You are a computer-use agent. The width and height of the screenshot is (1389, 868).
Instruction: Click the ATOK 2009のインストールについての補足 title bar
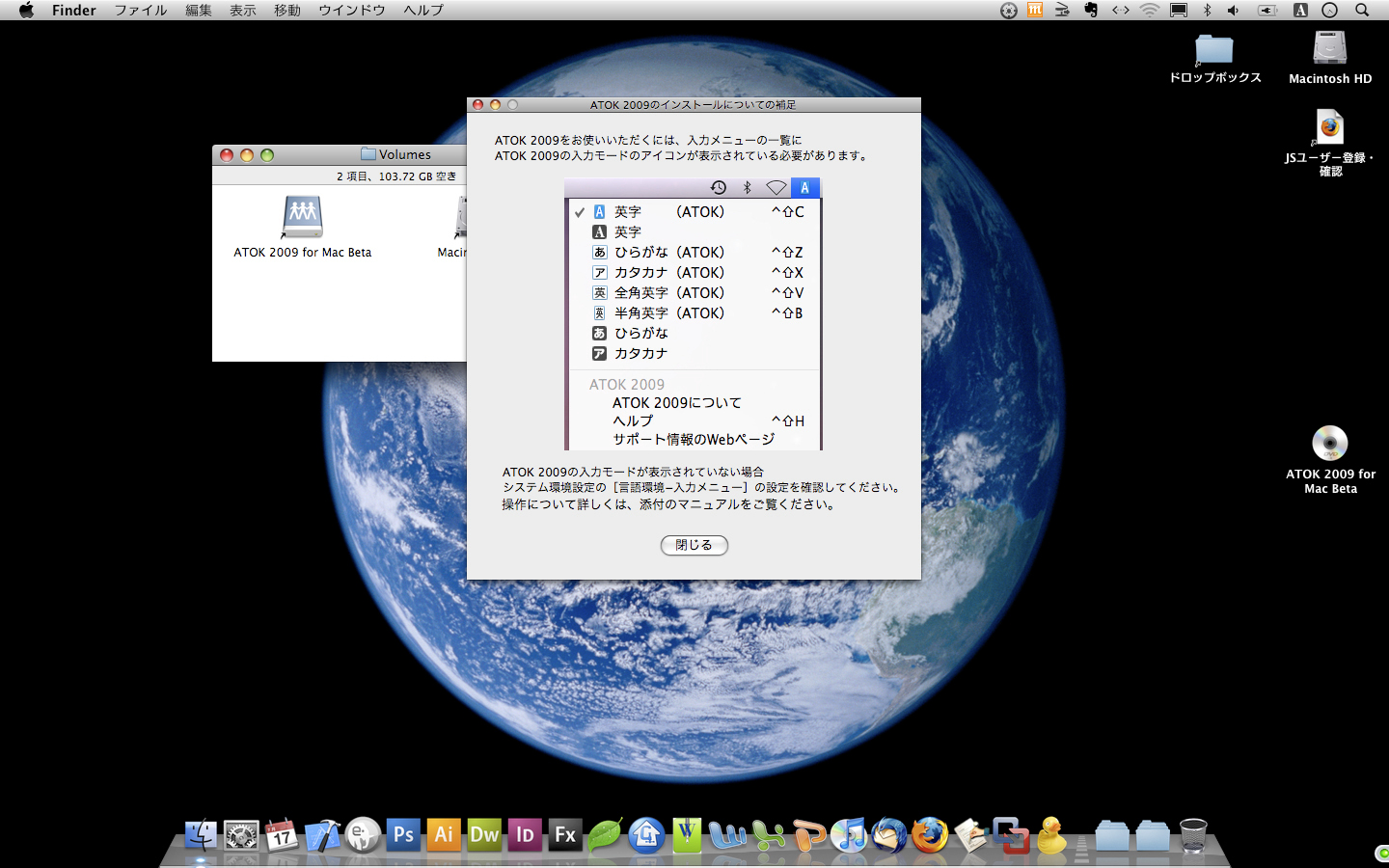694,104
